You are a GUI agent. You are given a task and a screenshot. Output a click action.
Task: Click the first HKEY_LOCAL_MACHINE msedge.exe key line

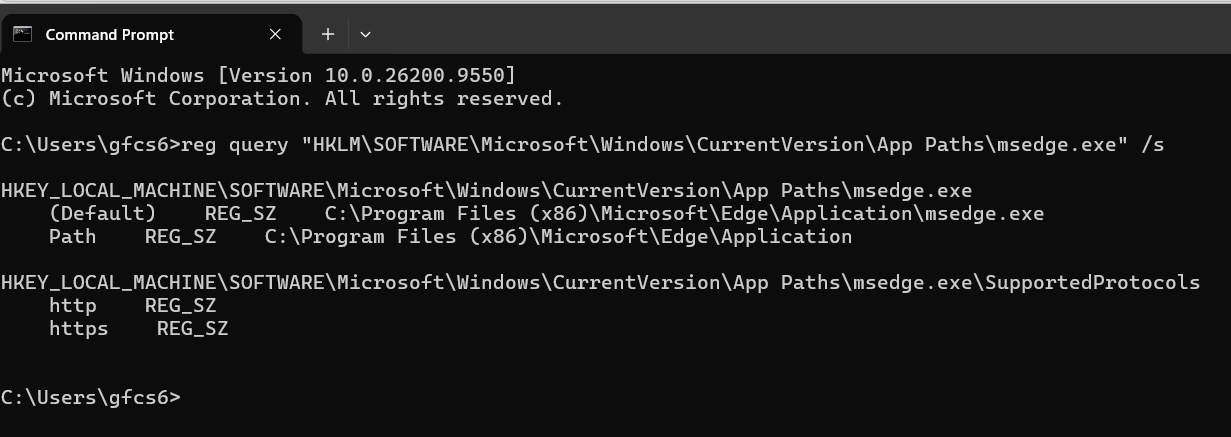[487, 191]
